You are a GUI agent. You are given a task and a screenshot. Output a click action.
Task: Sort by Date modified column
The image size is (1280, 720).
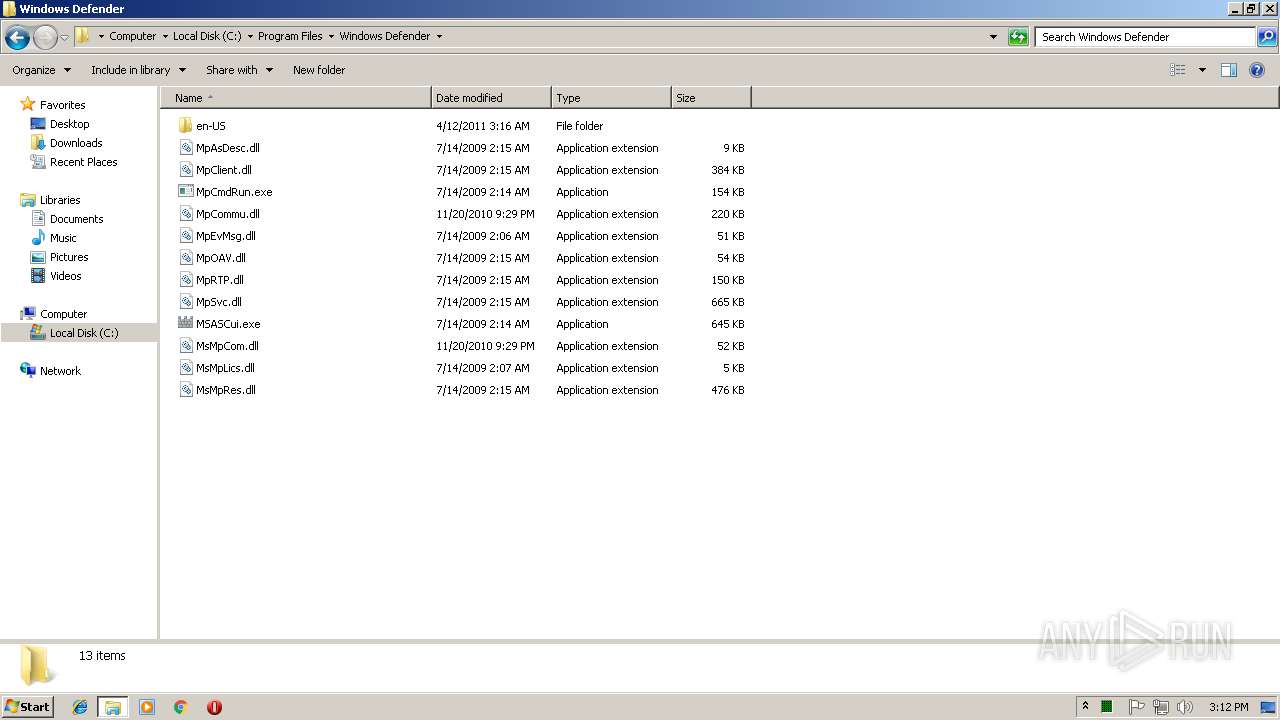(491, 98)
